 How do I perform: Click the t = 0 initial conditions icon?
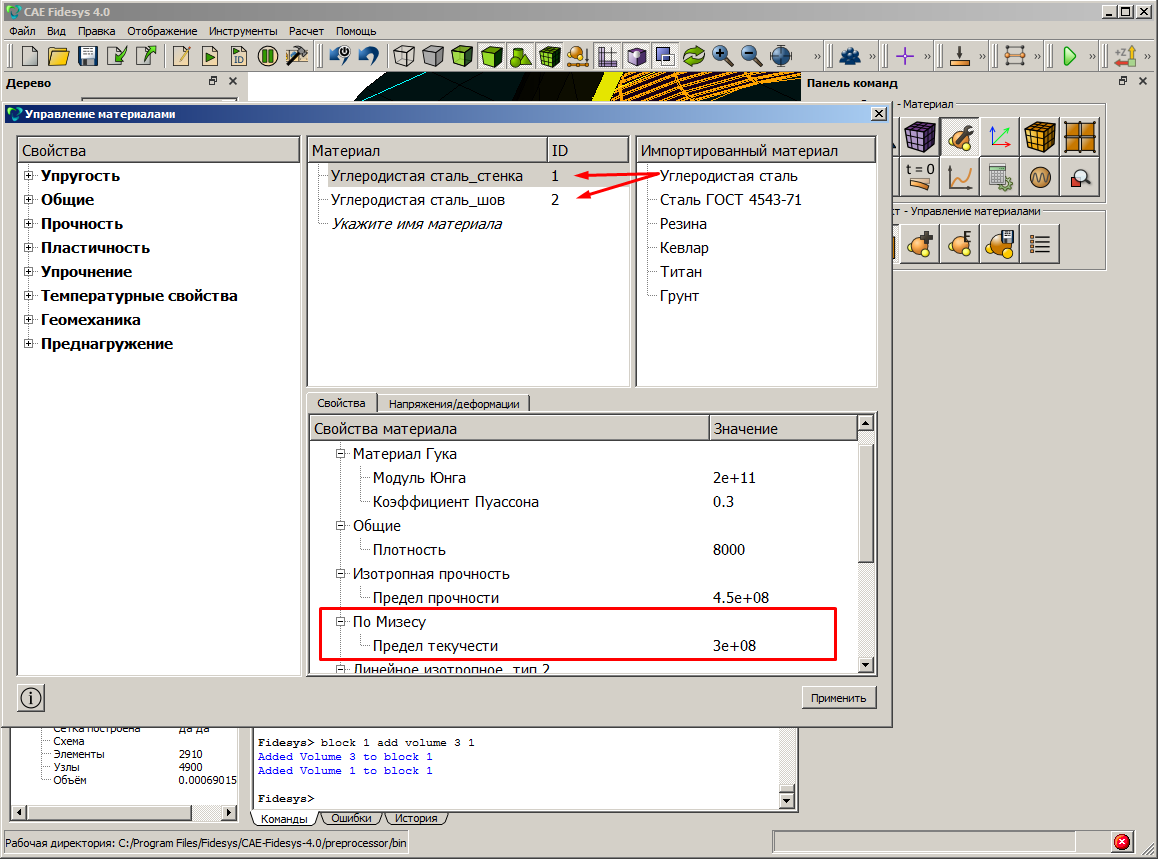pyautogui.click(x=920, y=177)
